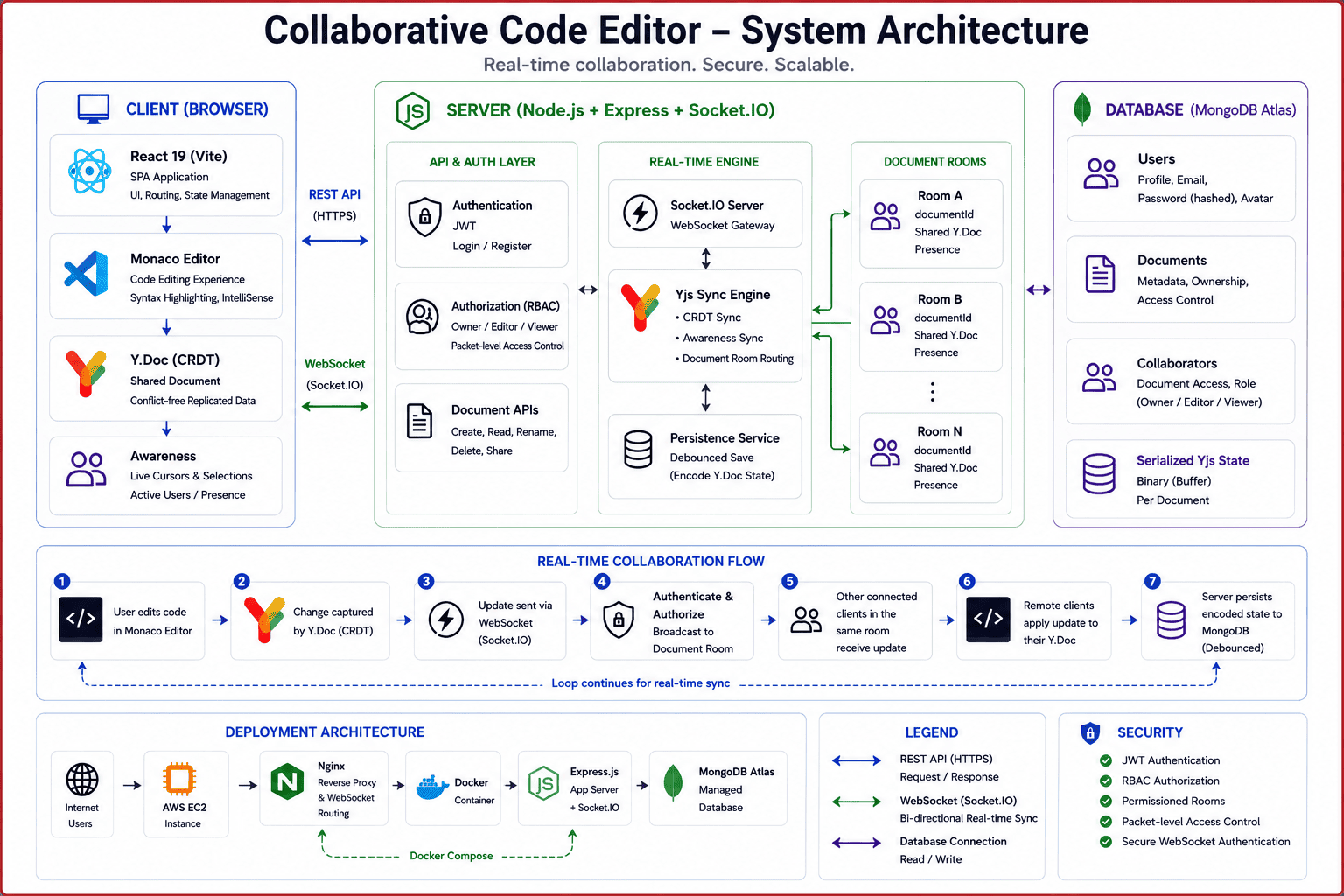Click the 'Docker Compose' label
Viewport: 1344px width, 896px height.
click(451, 856)
